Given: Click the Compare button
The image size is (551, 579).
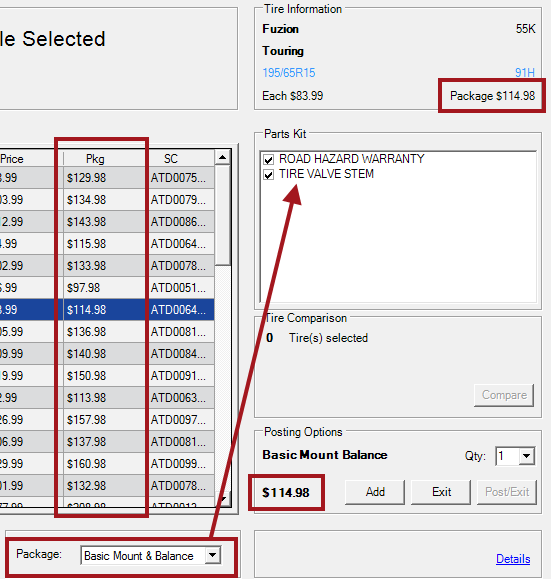Looking at the screenshot, I should pos(504,395).
